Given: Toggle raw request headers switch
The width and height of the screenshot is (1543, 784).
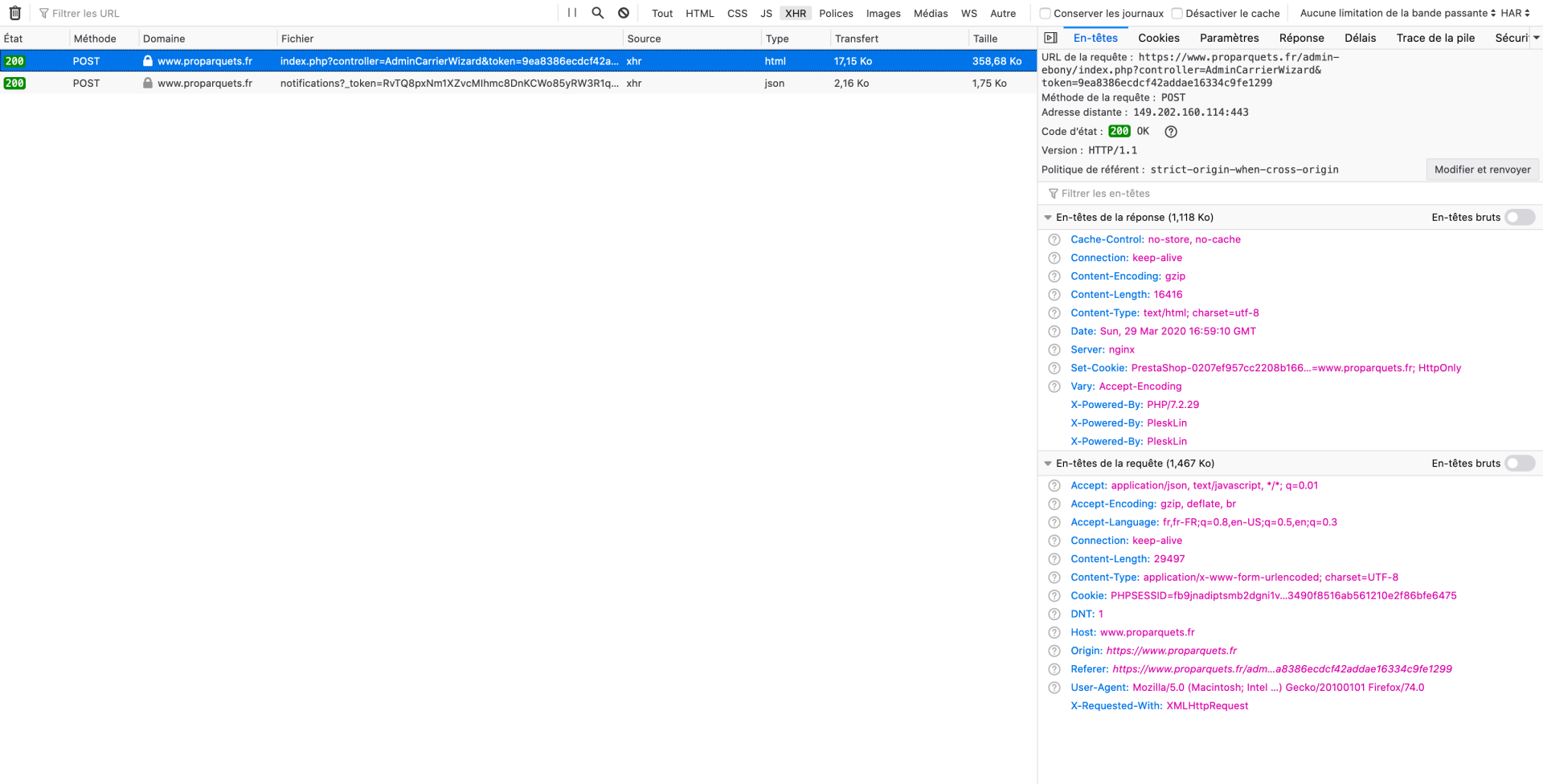Looking at the screenshot, I should (1520, 463).
